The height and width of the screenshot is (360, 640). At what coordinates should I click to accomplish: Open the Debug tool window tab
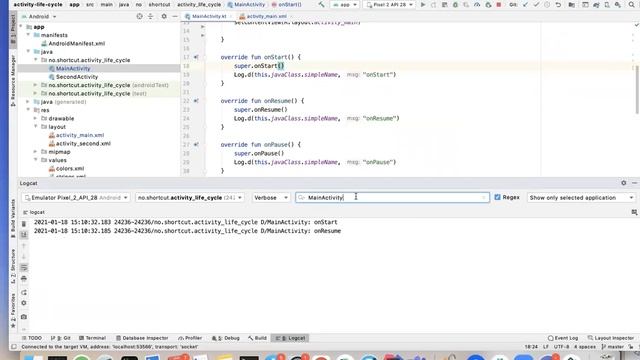point(226,338)
